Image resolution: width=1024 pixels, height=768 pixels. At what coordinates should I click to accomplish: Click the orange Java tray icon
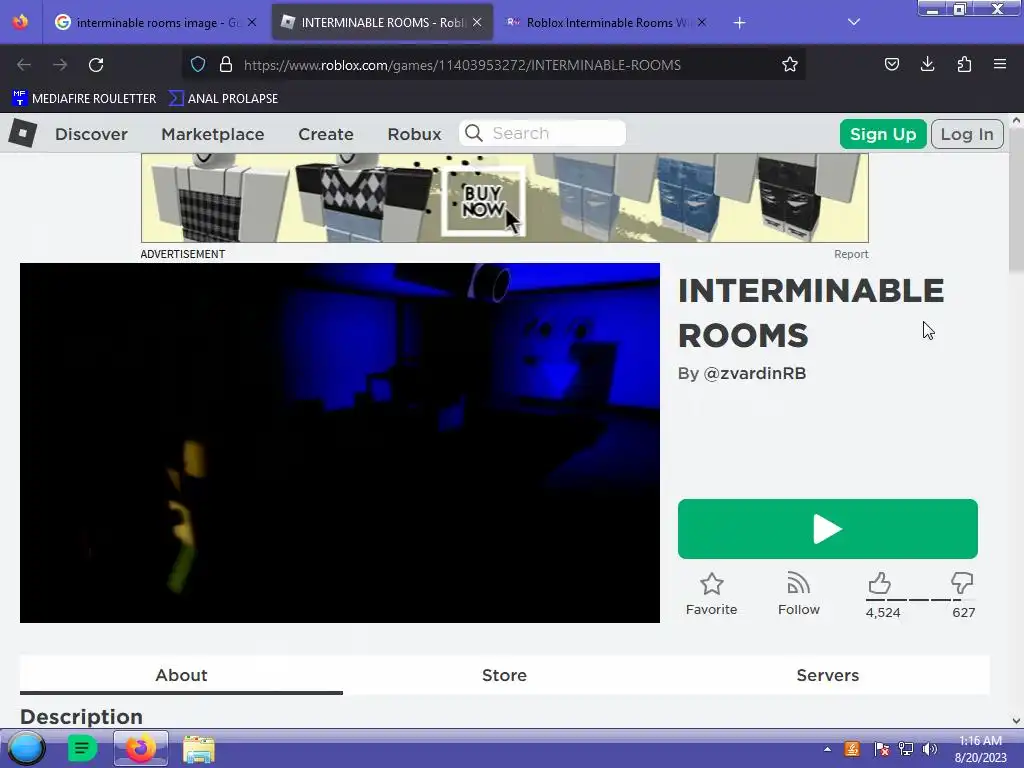pos(852,749)
